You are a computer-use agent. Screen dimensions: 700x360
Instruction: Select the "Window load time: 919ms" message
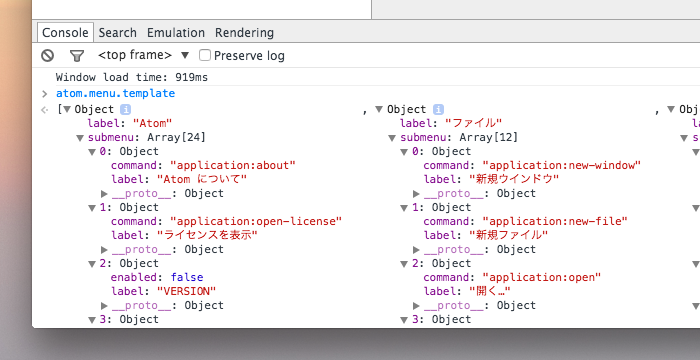(x=132, y=77)
